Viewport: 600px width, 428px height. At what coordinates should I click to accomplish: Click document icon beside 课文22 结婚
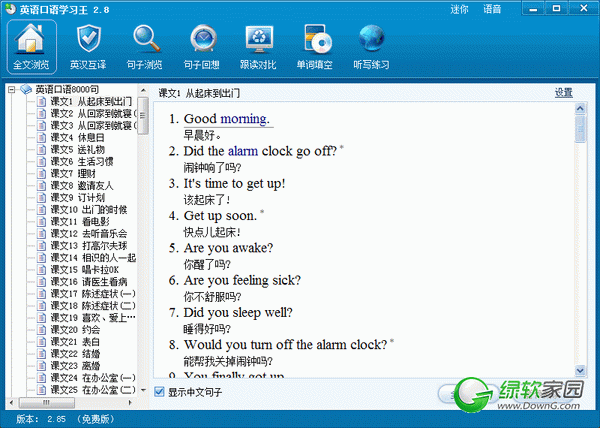(x=41, y=353)
